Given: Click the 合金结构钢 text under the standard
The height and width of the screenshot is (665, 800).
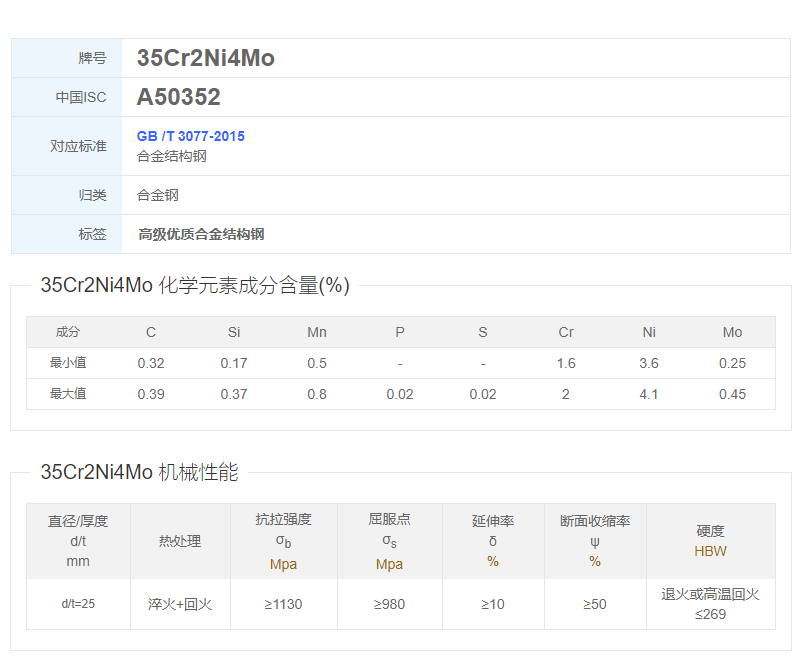Looking at the screenshot, I should pyautogui.click(x=172, y=156).
